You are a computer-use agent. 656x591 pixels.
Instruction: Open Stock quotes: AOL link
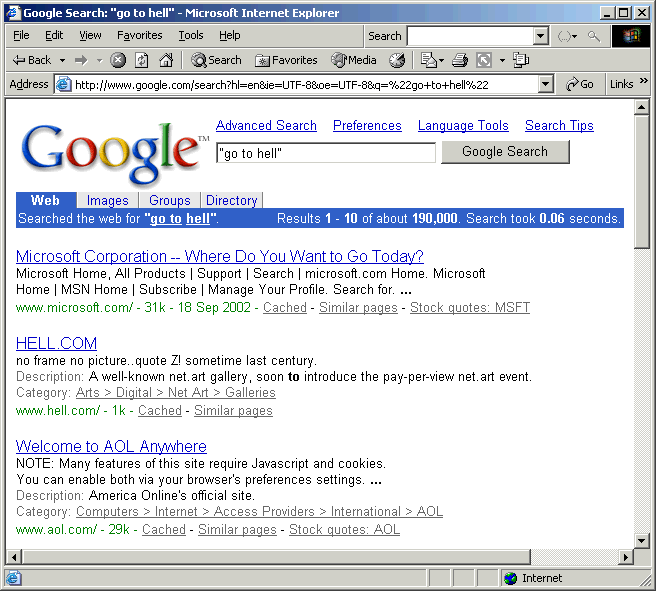[344, 530]
